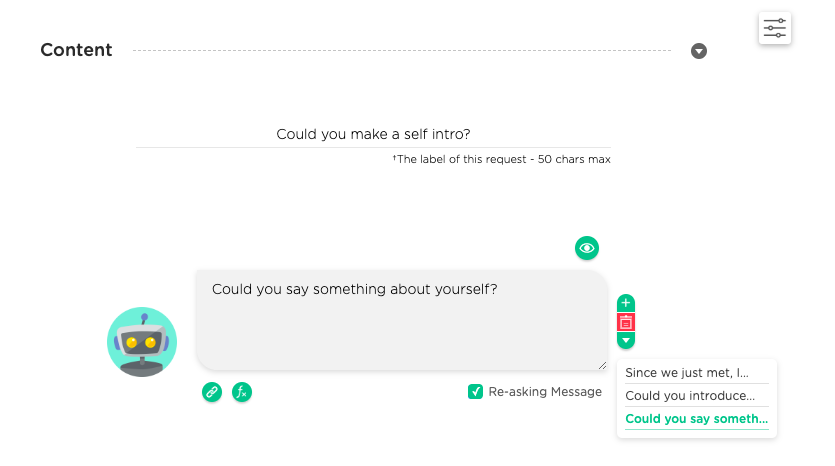Screen dimensions: 835x466
Task: Add a new message with plus icon
Action: [626, 303]
